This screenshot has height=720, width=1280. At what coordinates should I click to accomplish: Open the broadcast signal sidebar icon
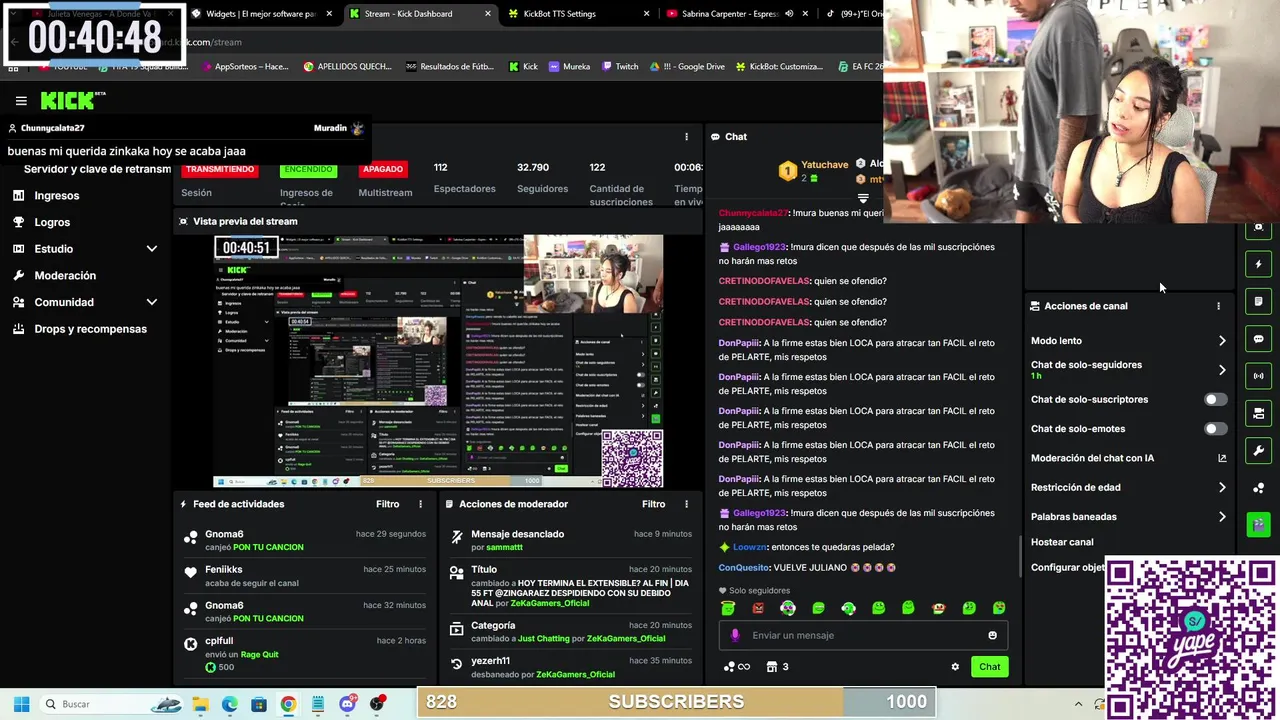pos(1258,376)
